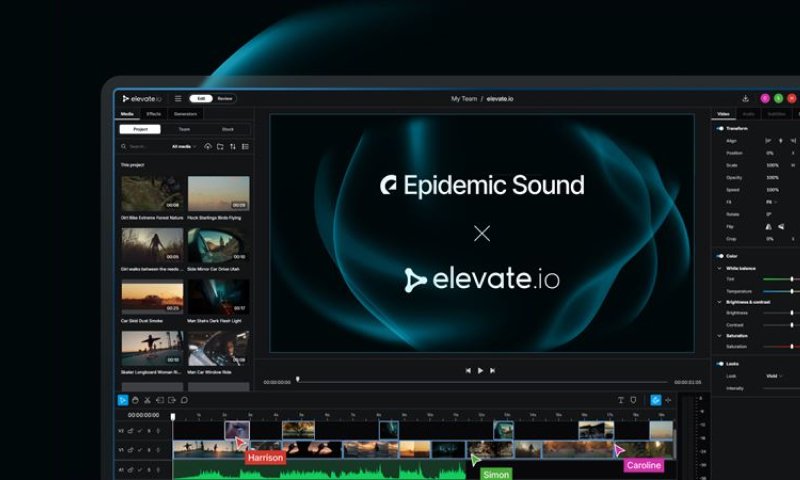This screenshot has width=800, height=480.
Task: Switch to Edit mode
Action: (x=201, y=98)
